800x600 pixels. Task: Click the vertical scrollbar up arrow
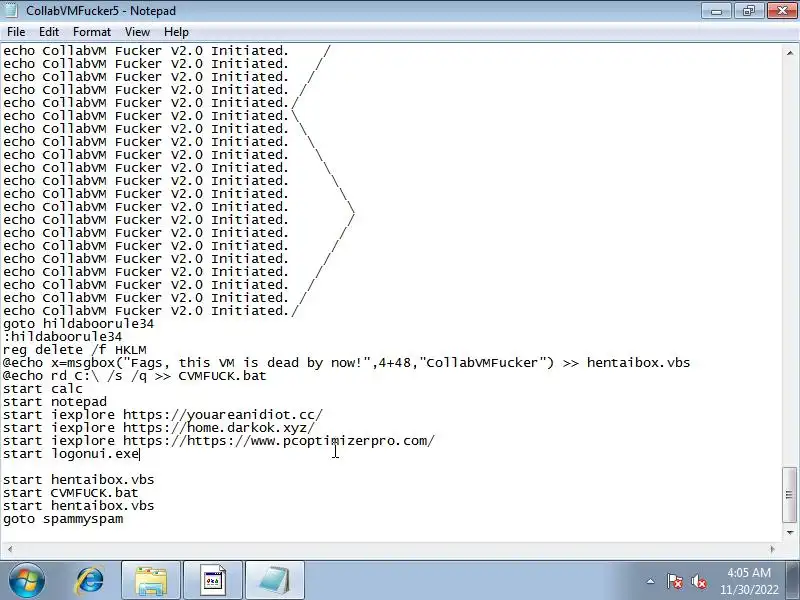pos(790,53)
